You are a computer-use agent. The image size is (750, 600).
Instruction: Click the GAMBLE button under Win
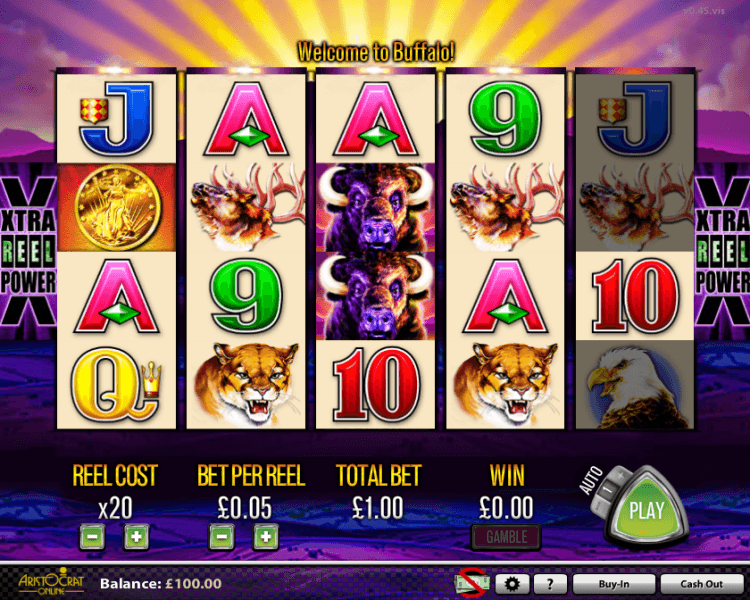coord(507,537)
